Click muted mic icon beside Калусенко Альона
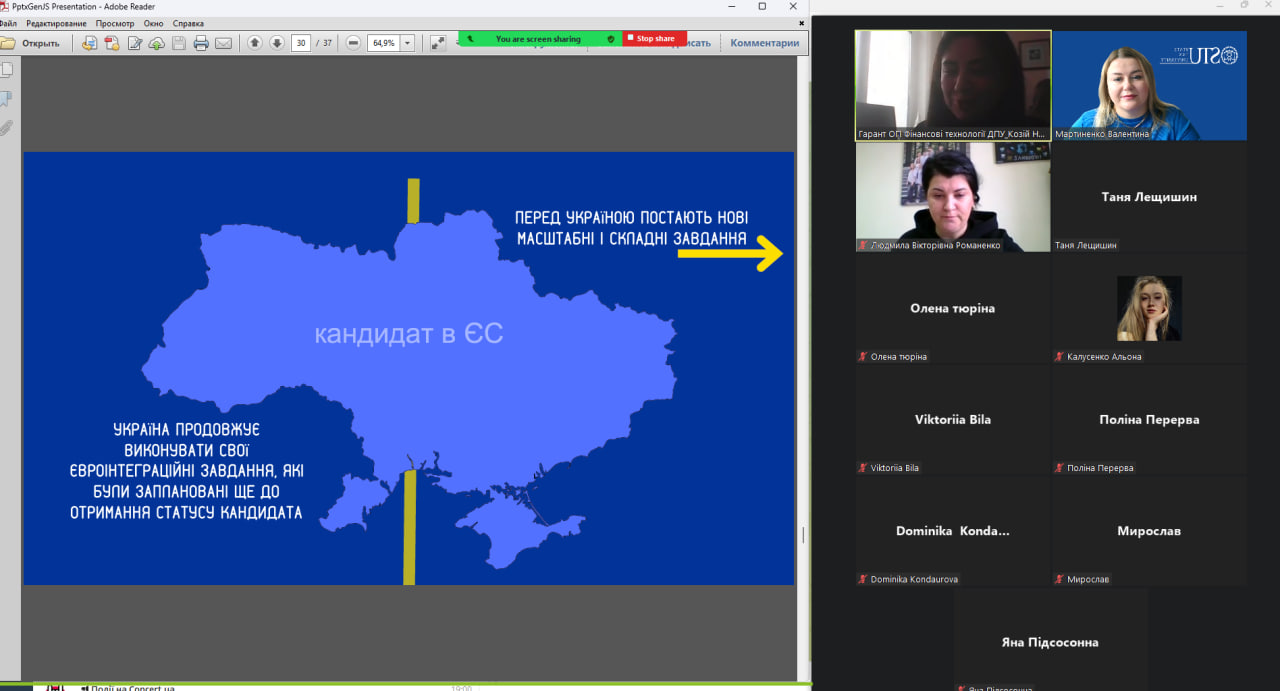This screenshot has height=691, width=1280. (1059, 357)
